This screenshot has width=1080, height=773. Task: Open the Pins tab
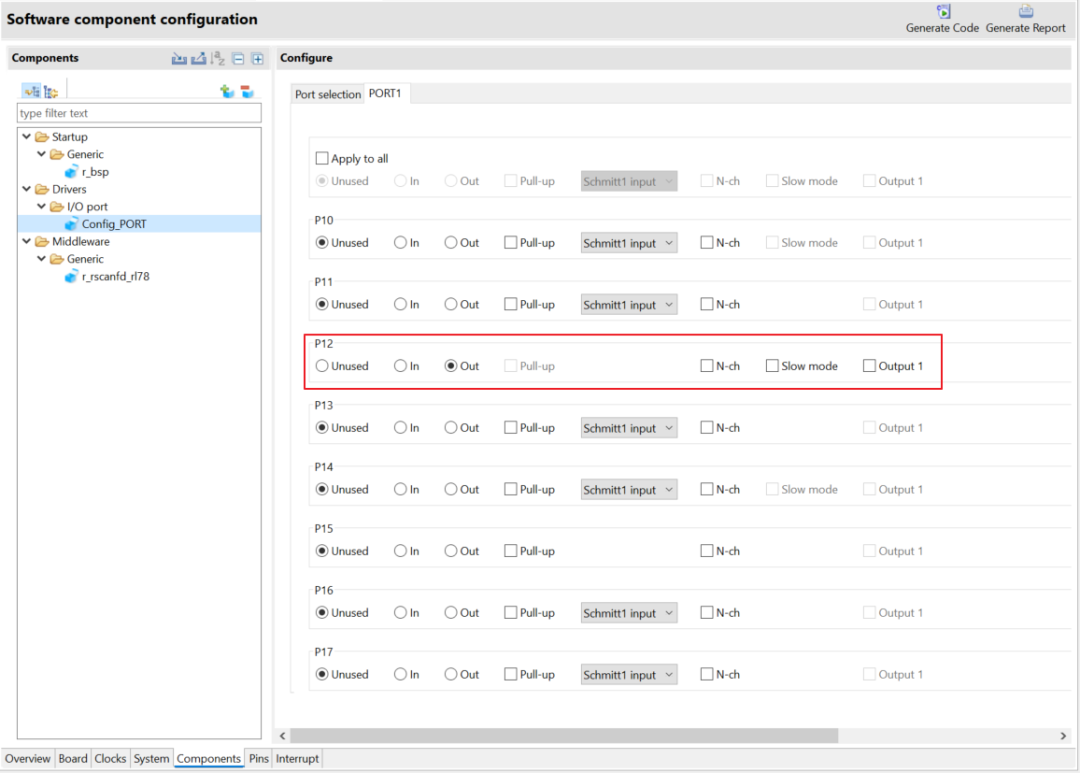click(x=259, y=759)
